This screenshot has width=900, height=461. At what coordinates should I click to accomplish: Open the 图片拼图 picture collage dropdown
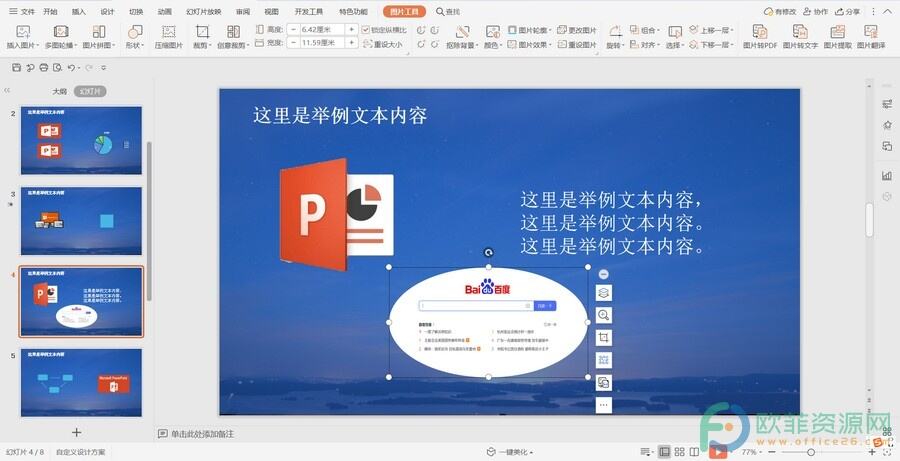(x=99, y=45)
